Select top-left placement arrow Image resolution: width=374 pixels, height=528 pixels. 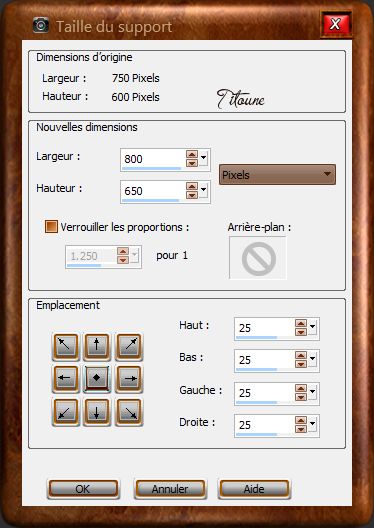click(x=66, y=346)
